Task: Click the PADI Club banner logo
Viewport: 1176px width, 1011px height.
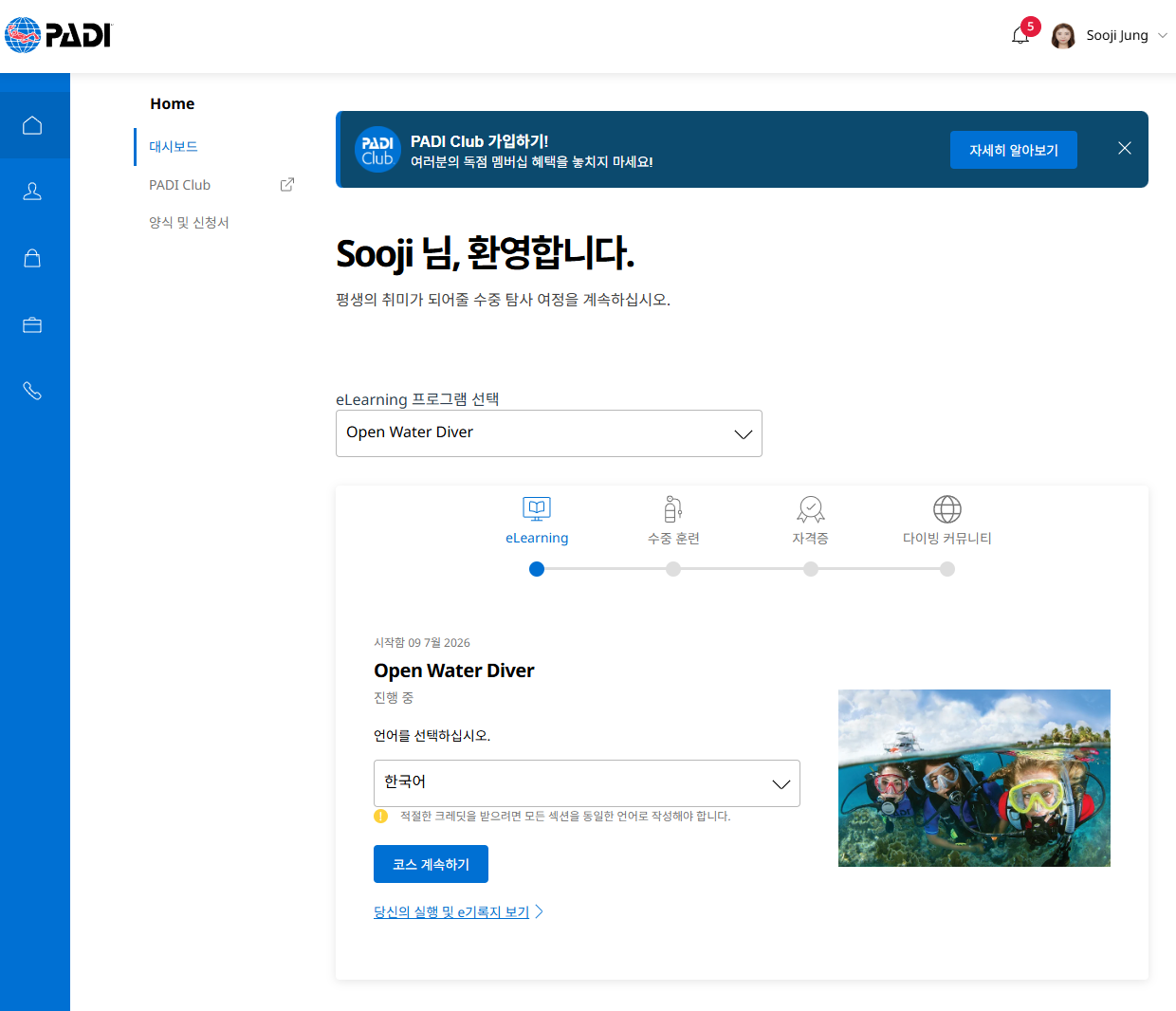Action: [x=377, y=150]
